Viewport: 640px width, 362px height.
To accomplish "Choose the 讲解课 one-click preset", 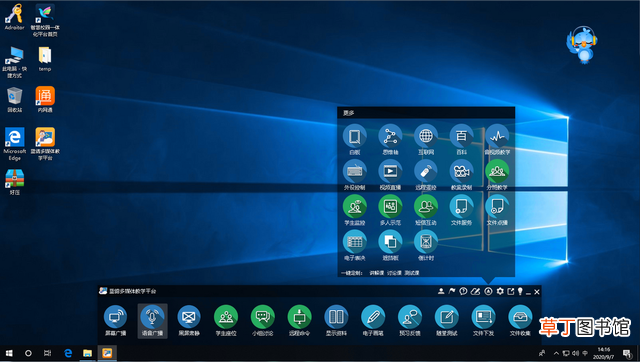I will pyautogui.click(x=376, y=273).
